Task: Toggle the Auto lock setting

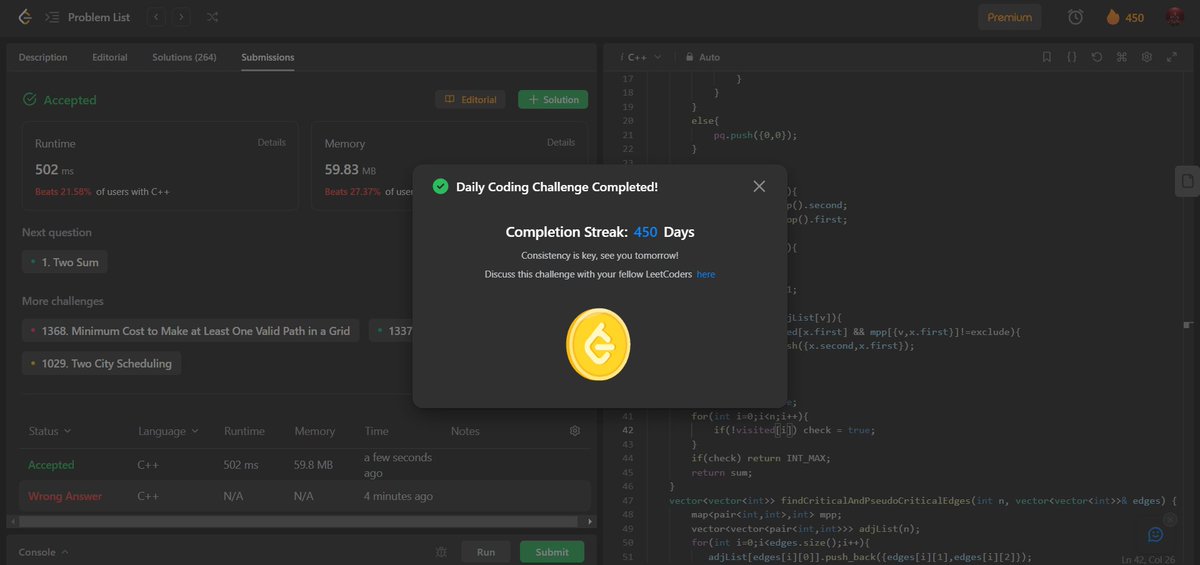Action: click(x=702, y=57)
